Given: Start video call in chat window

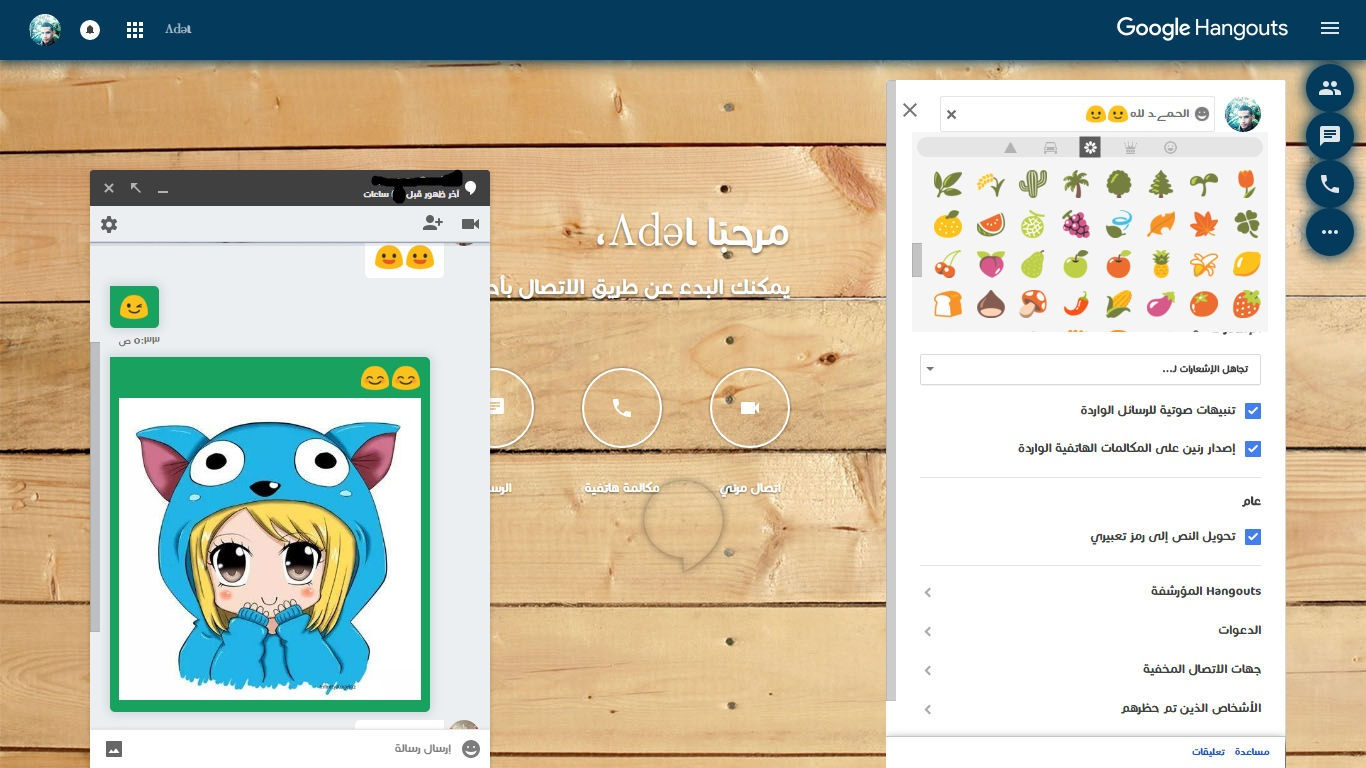Looking at the screenshot, I should 470,223.
